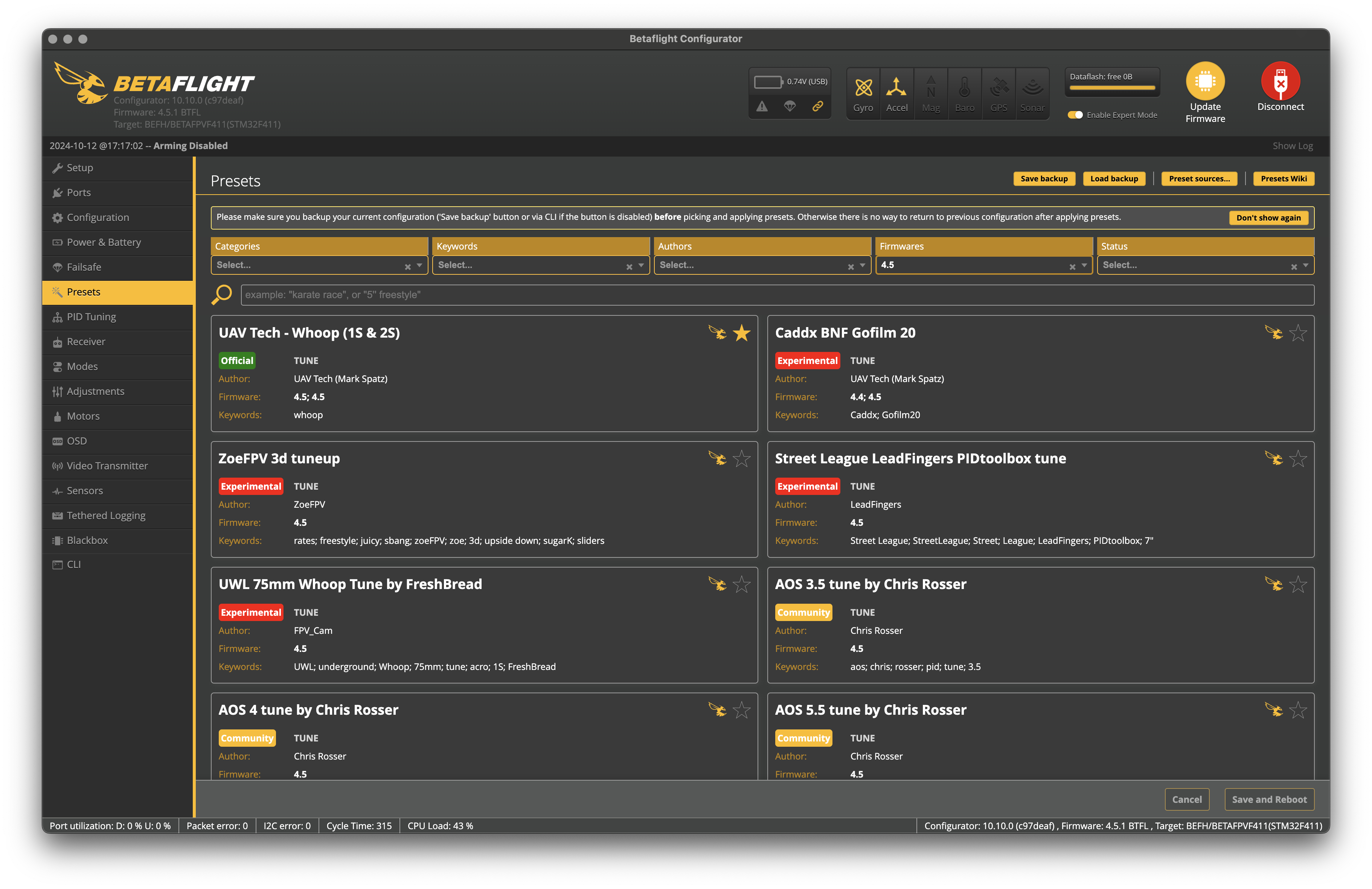This screenshot has width=1372, height=889.
Task: Focus the preset search text field
Action: tap(777, 294)
